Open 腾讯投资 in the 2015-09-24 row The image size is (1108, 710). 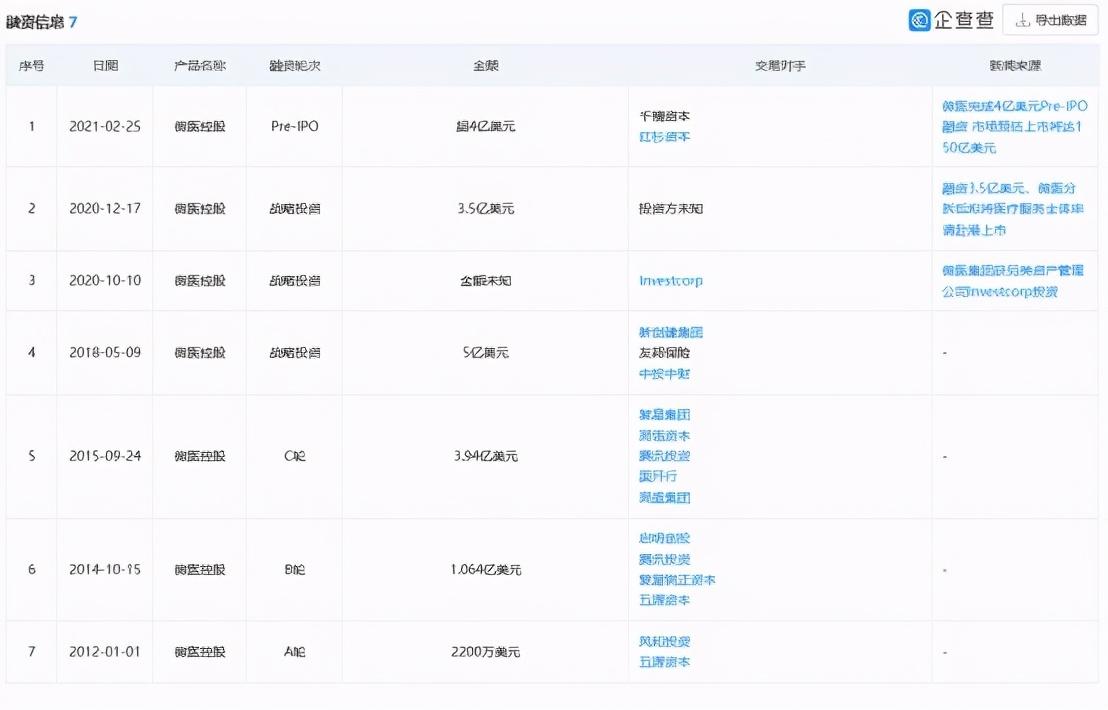[664, 456]
